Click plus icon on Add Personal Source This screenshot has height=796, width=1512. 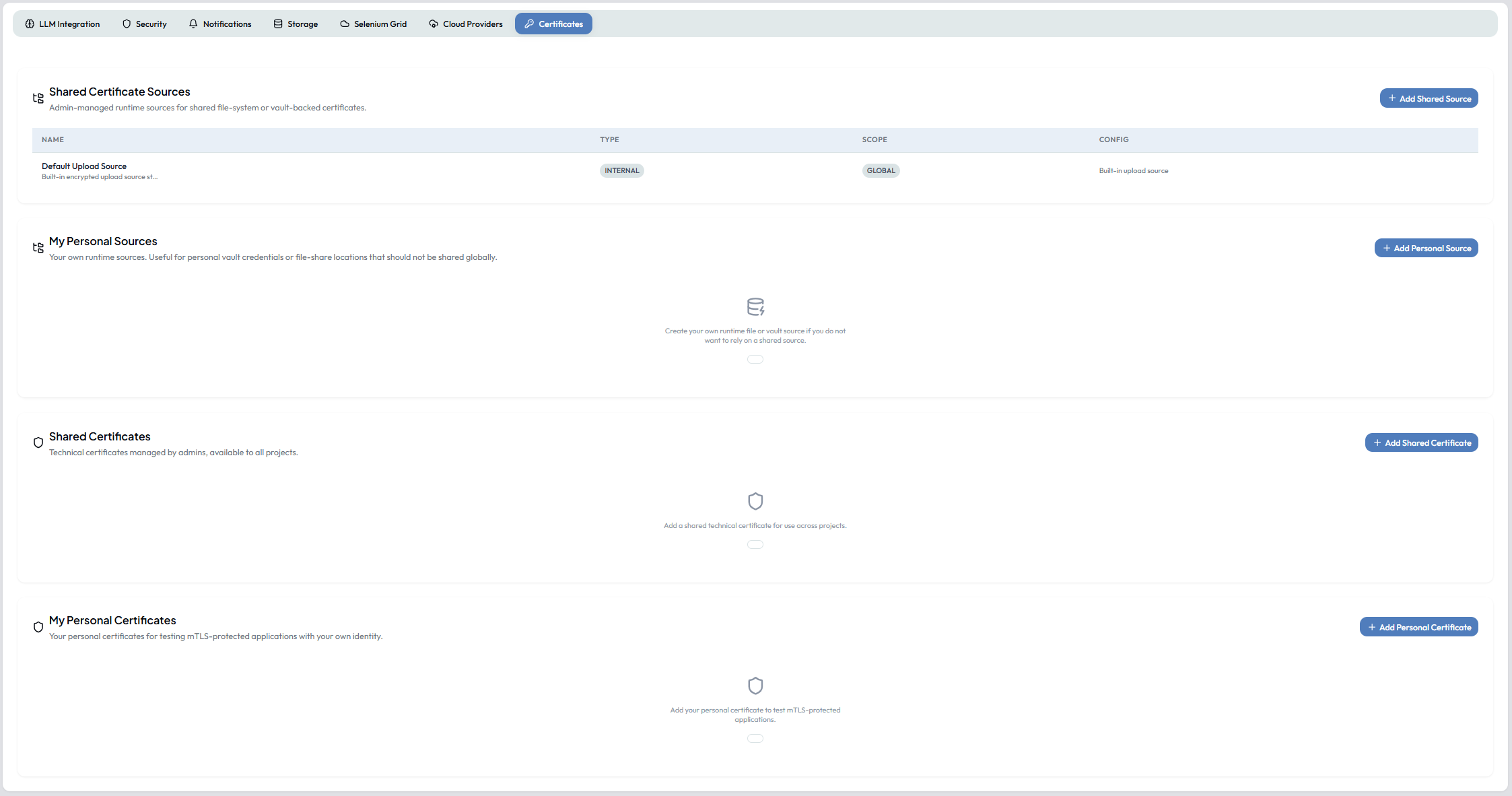pyautogui.click(x=1387, y=248)
